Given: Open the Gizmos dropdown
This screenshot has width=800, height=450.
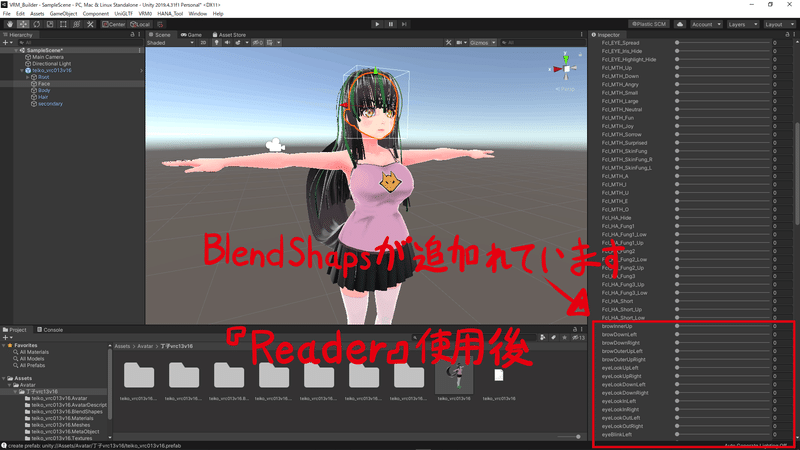Looking at the screenshot, I should pyautogui.click(x=483, y=43).
